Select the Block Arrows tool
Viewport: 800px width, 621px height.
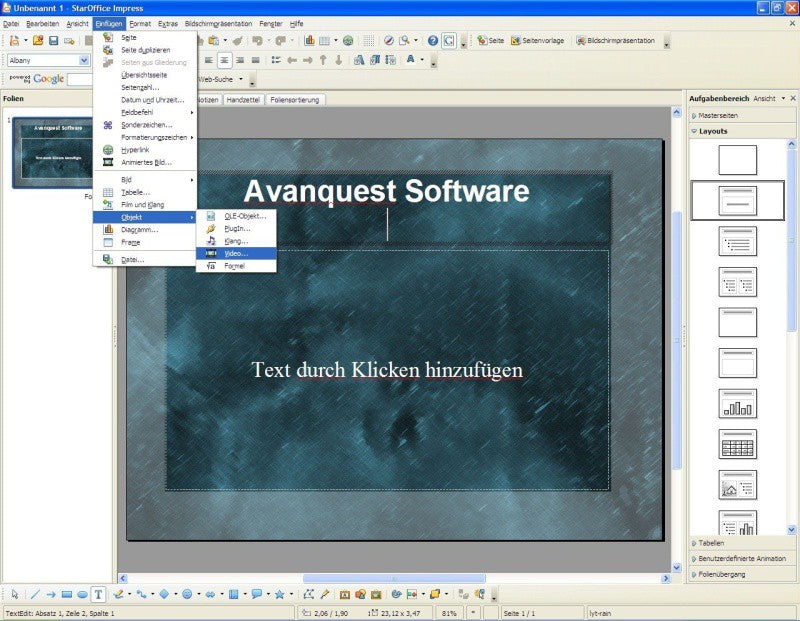pyautogui.click(x=210, y=594)
